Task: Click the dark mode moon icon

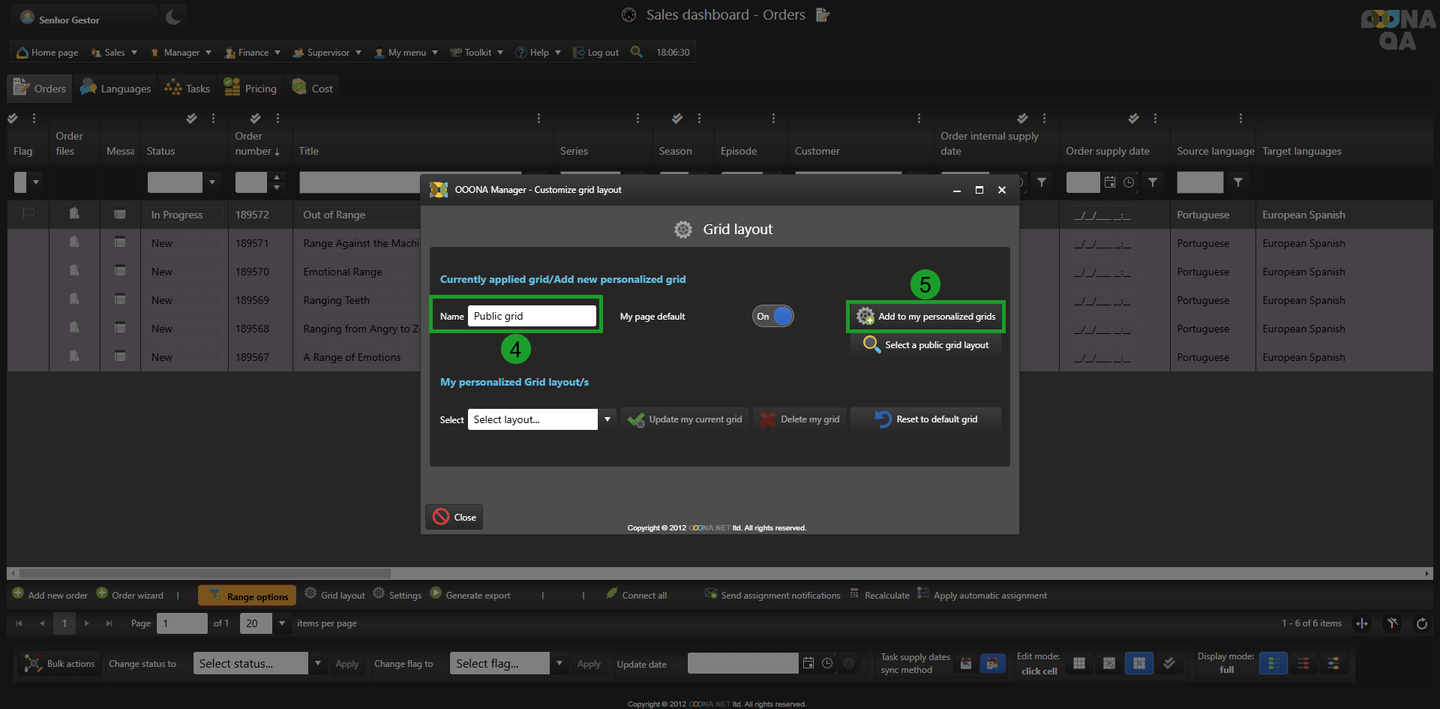Action: [x=173, y=17]
